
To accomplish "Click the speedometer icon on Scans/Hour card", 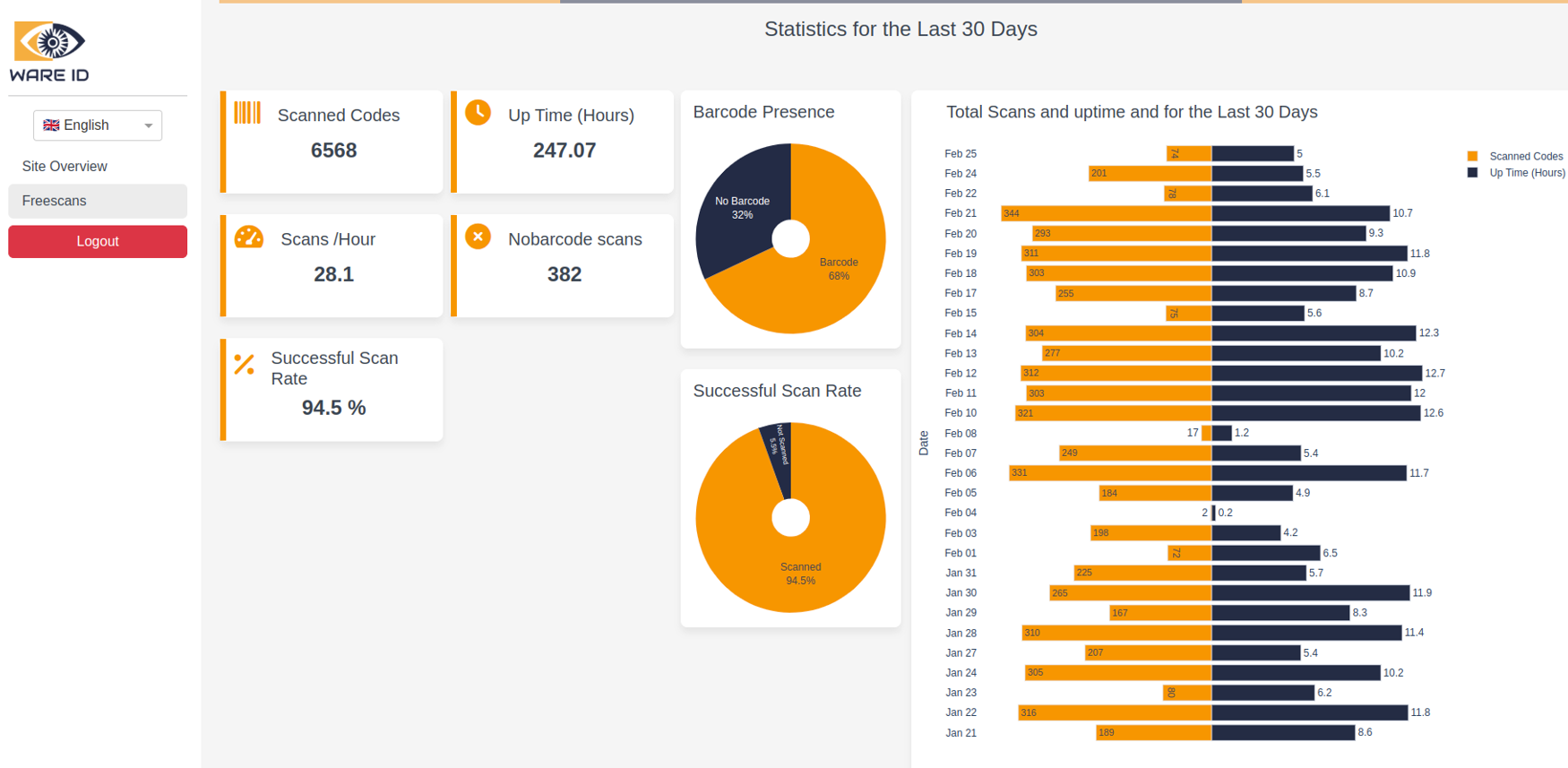I will pos(248,237).
